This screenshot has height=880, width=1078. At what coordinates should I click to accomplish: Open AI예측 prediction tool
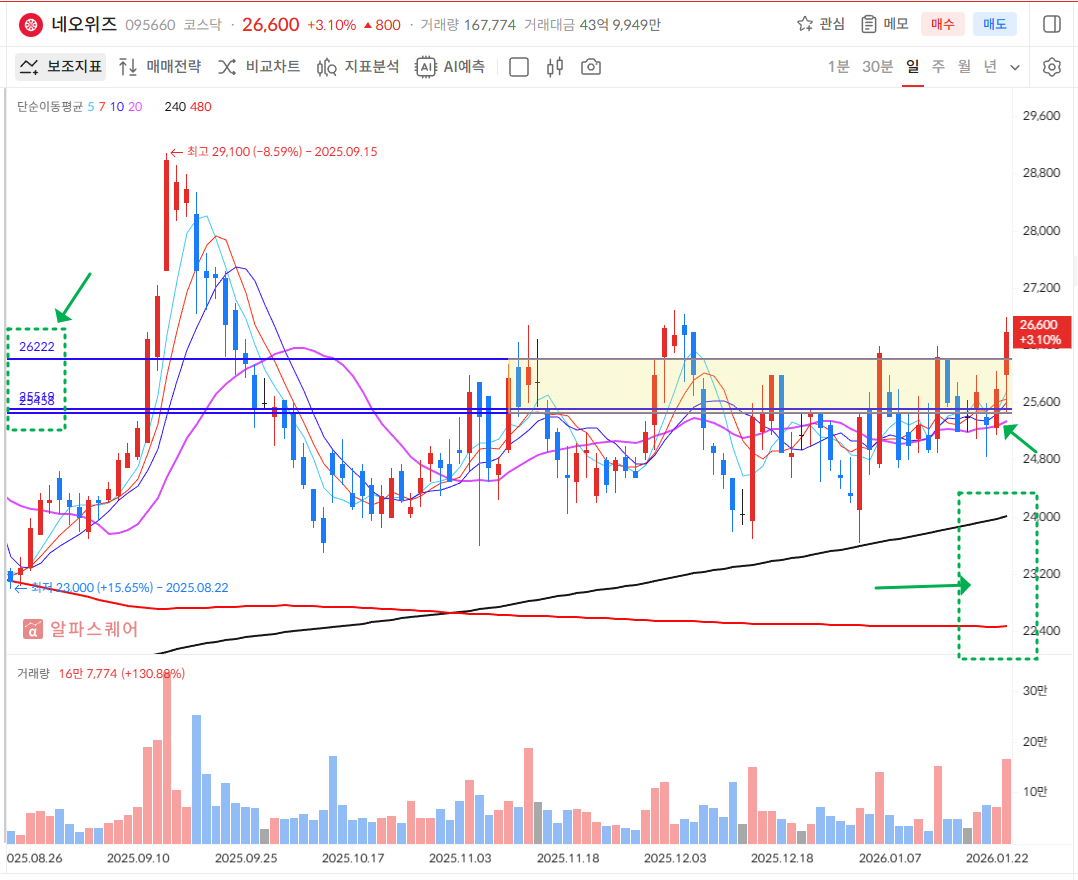point(451,67)
